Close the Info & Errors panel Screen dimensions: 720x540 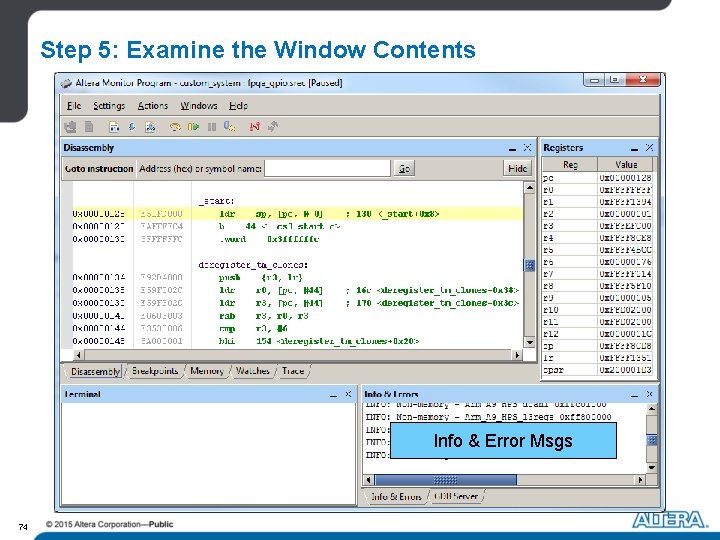649,394
